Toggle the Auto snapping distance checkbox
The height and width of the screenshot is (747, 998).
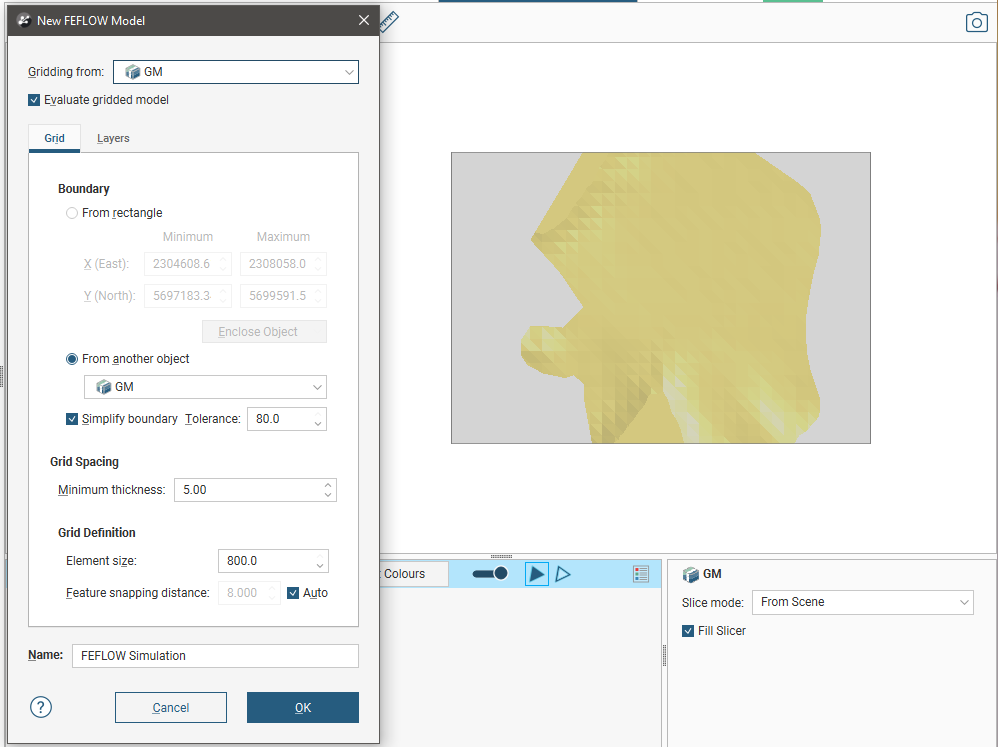pyautogui.click(x=293, y=593)
